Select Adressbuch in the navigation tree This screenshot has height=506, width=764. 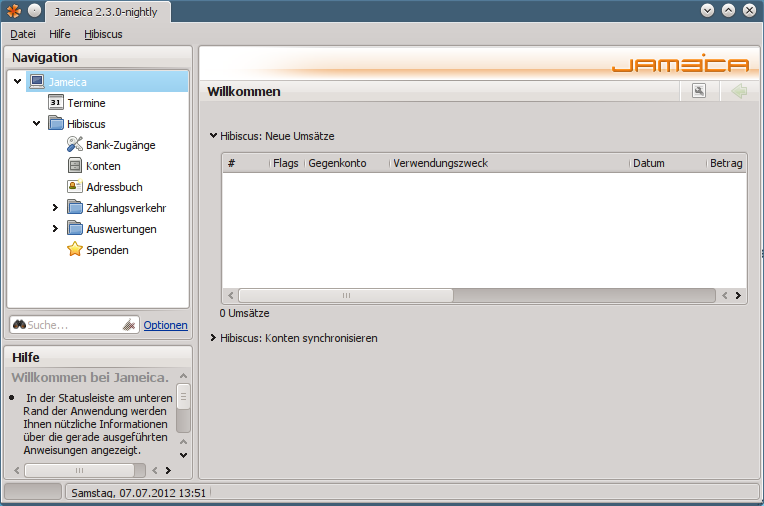(114, 187)
